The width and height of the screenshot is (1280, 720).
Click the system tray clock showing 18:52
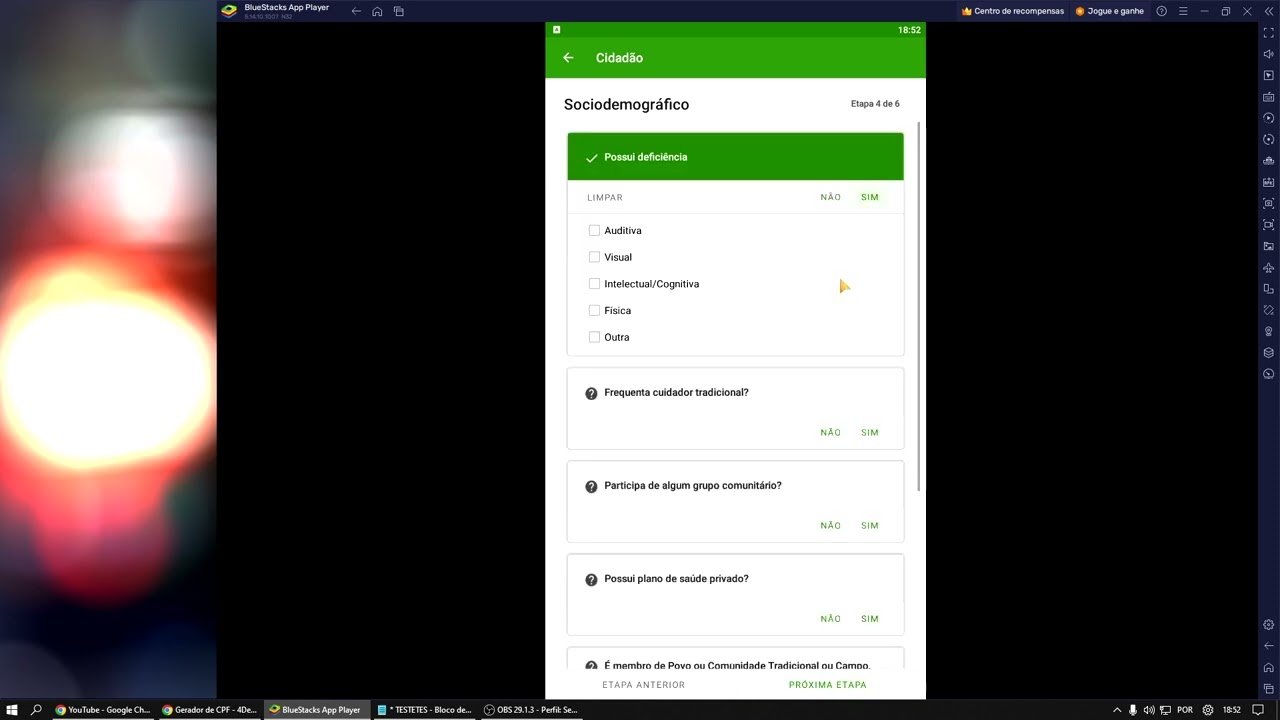point(1231,710)
